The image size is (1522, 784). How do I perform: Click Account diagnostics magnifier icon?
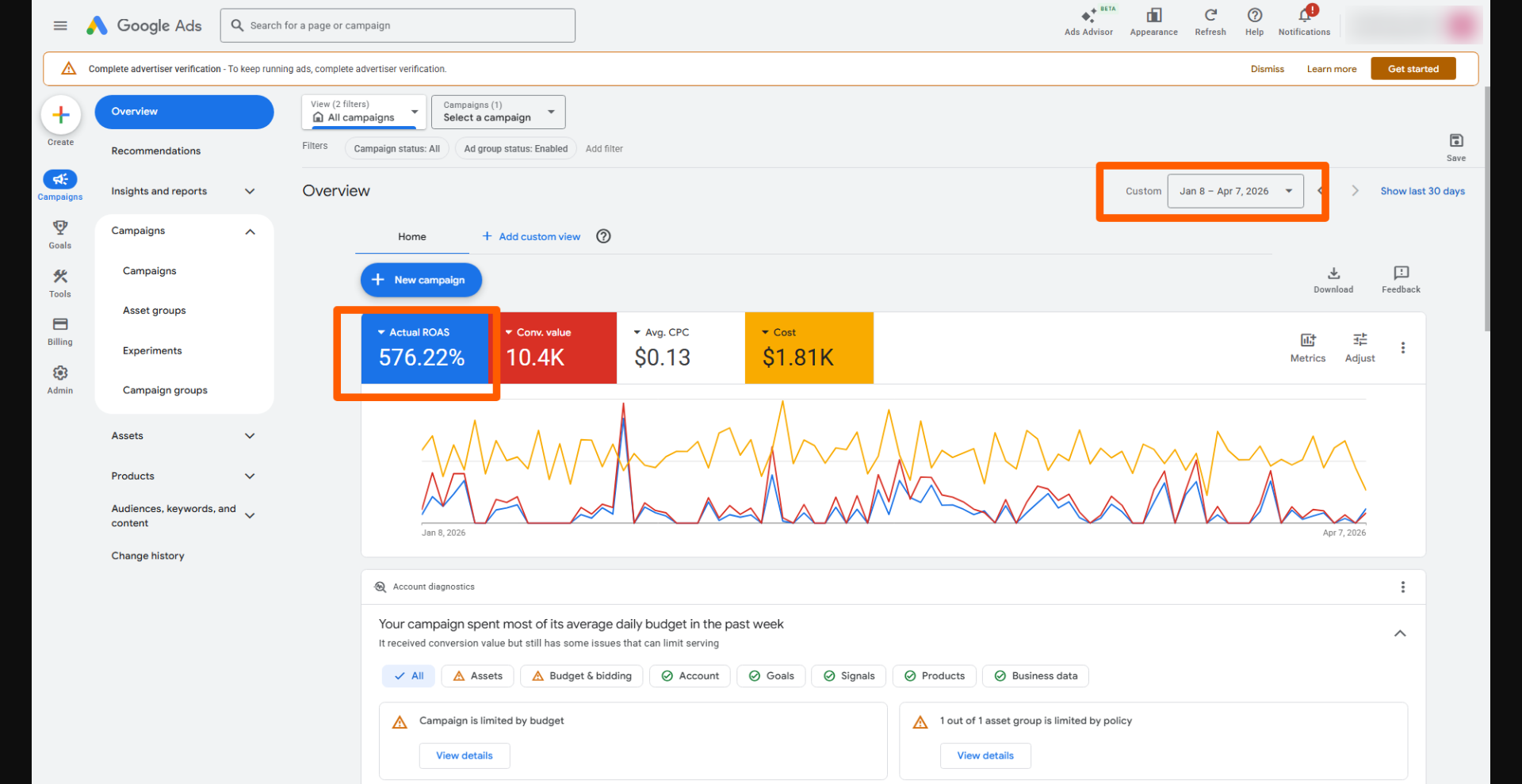click(x=380, y=587)
